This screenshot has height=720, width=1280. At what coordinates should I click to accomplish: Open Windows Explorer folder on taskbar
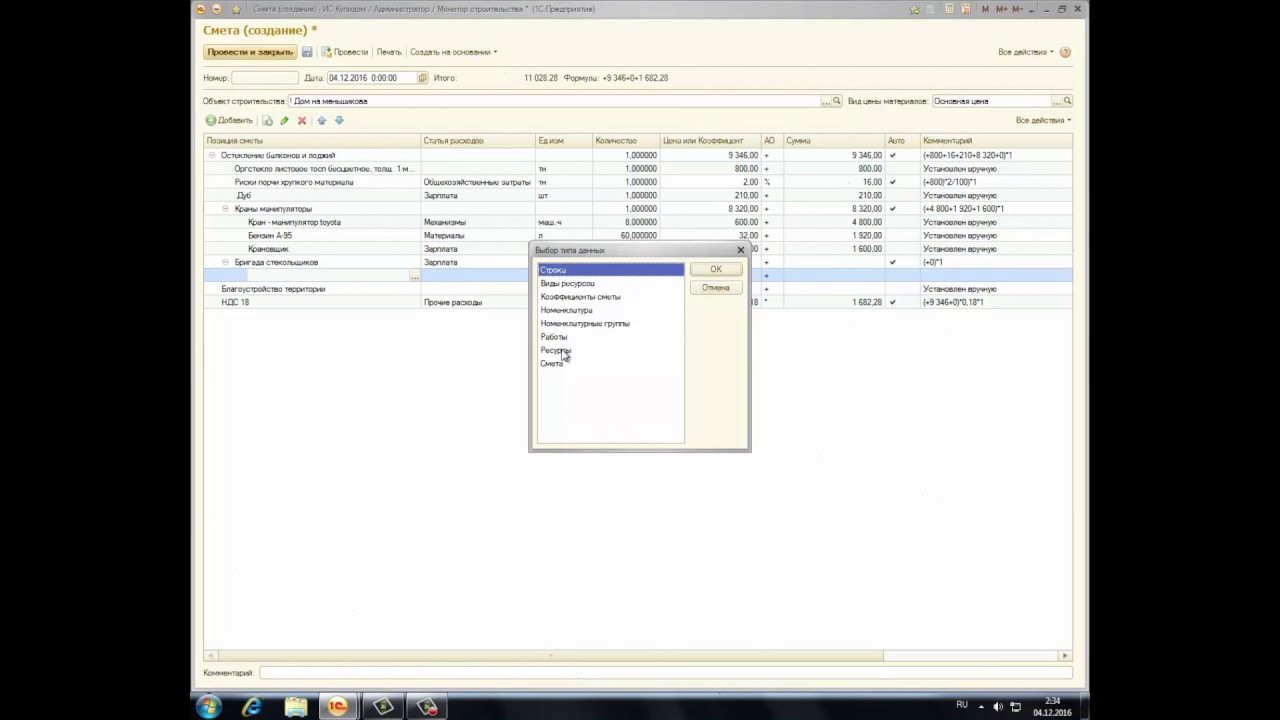point(296,707)
